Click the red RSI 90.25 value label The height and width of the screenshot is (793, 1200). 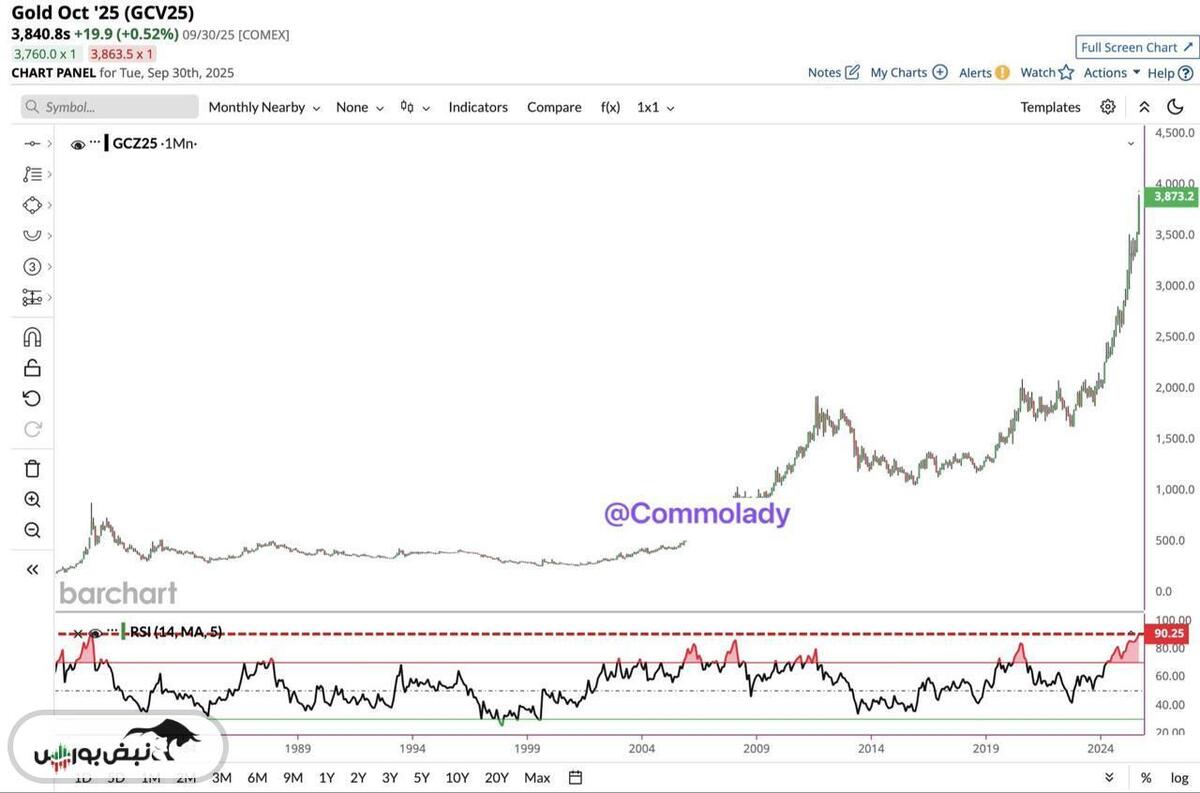[x=1171, y=633]
